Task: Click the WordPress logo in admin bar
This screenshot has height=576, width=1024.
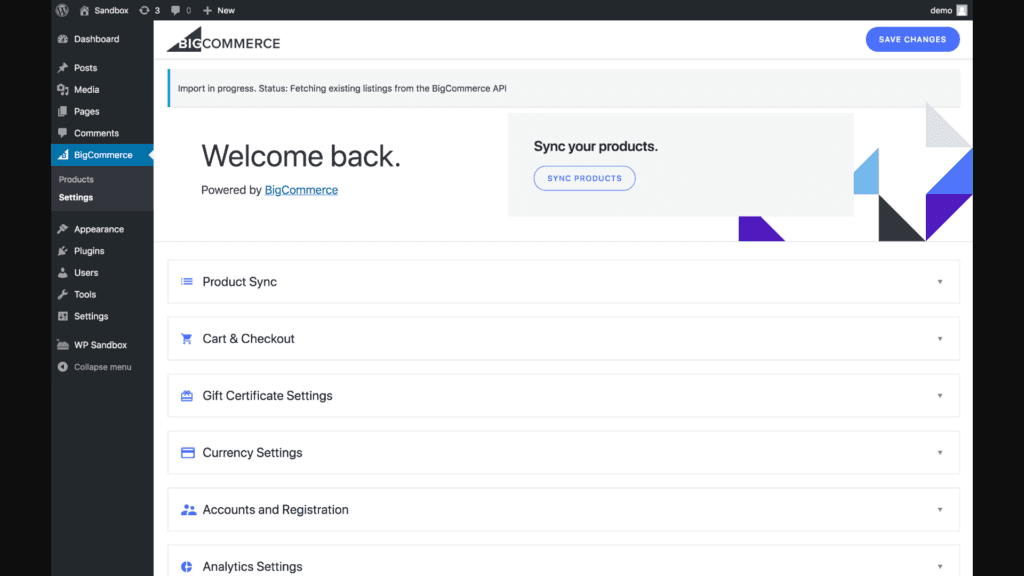Action: pyautogui.click(x=62, y=10)
